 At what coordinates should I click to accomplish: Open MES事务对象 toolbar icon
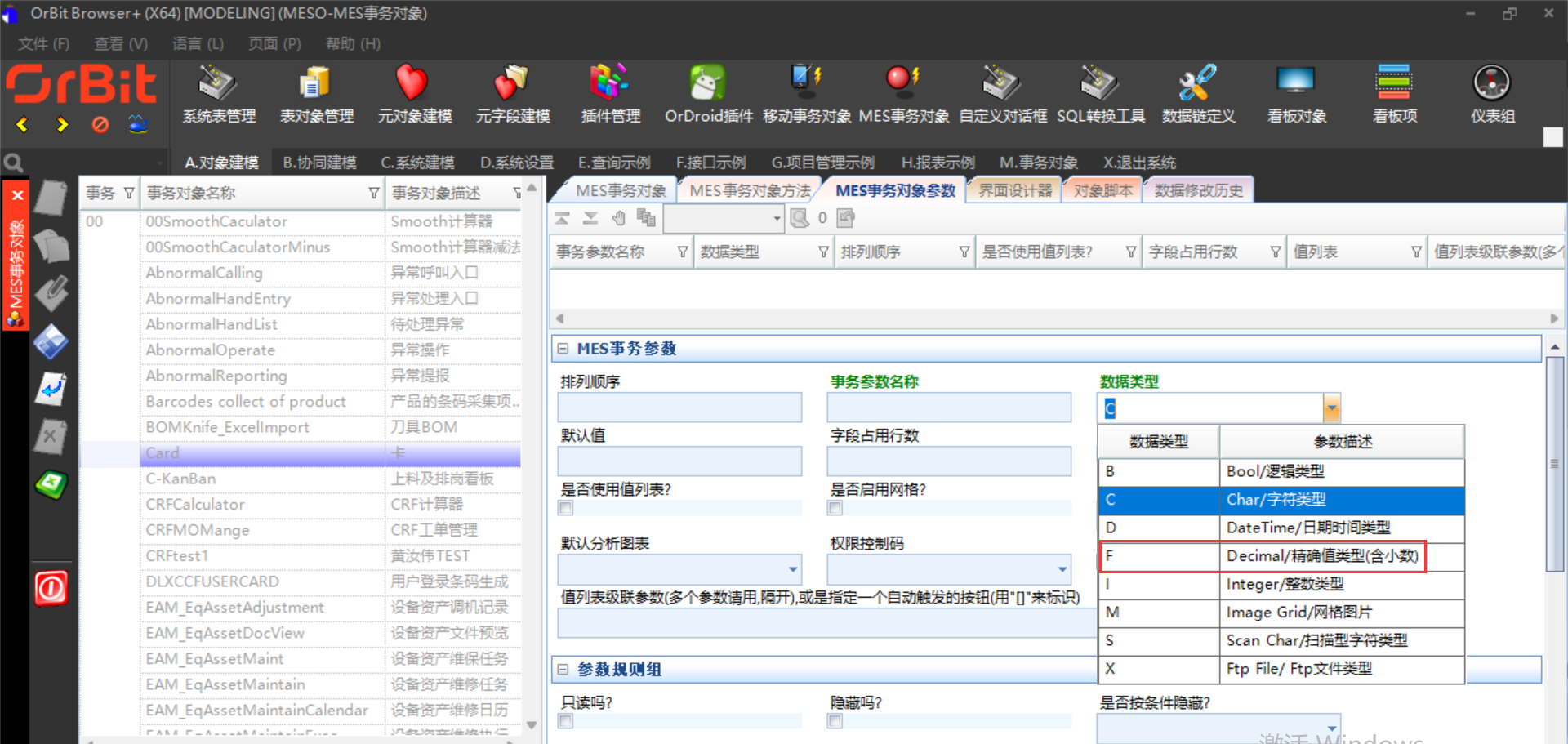(x=903, y=82)
